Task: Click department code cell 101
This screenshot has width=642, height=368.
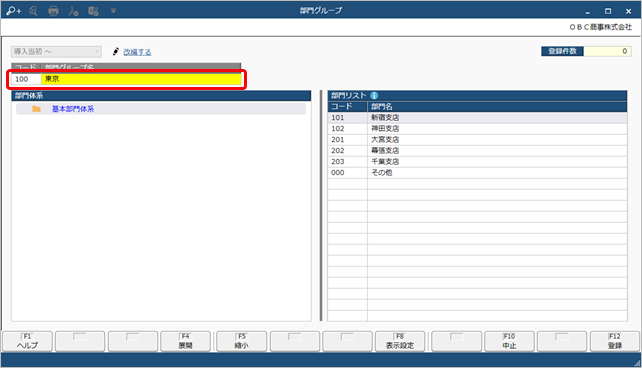Action: (x=347, y=117)
